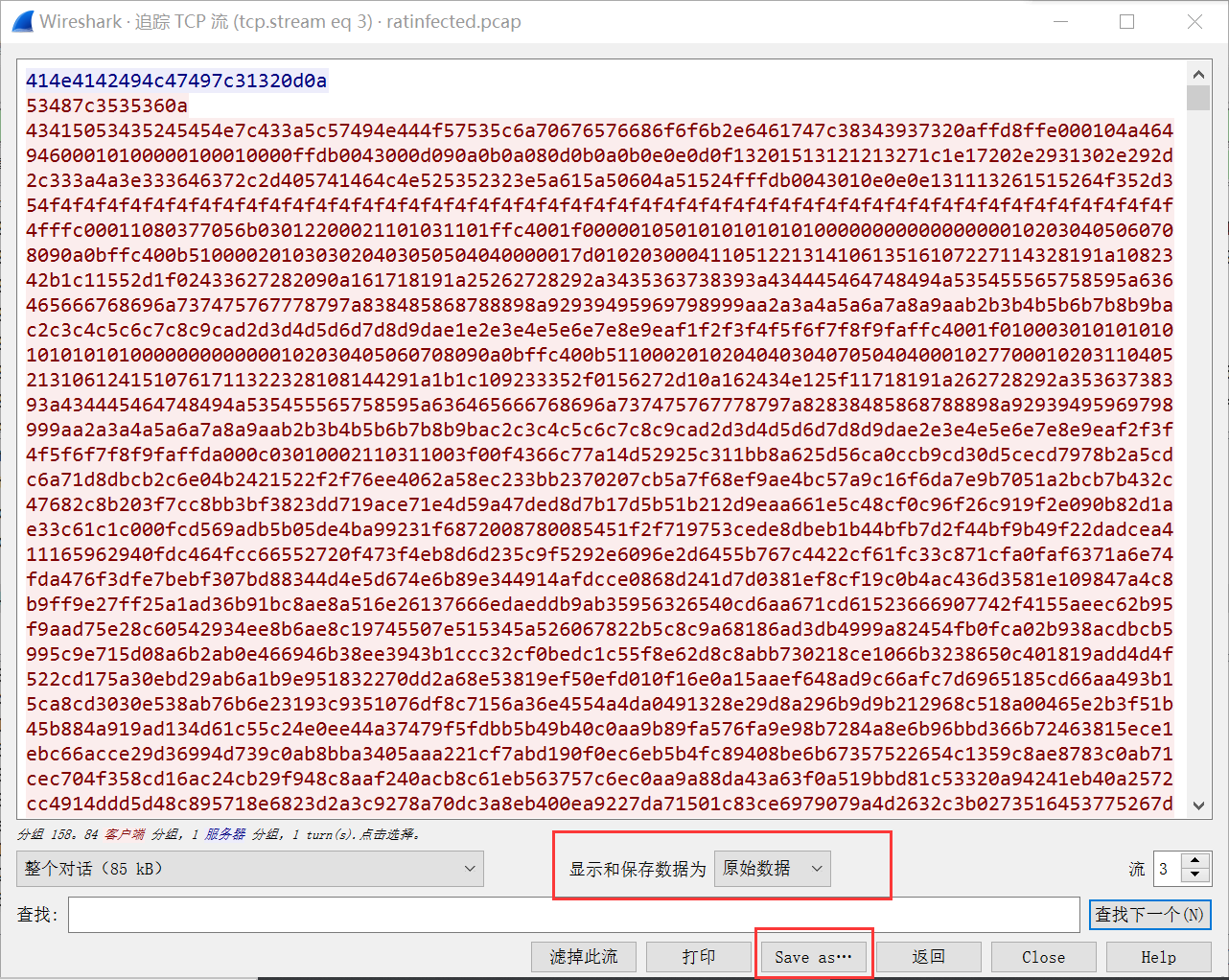Click the scrollbar up arrow

point(1198,73)
